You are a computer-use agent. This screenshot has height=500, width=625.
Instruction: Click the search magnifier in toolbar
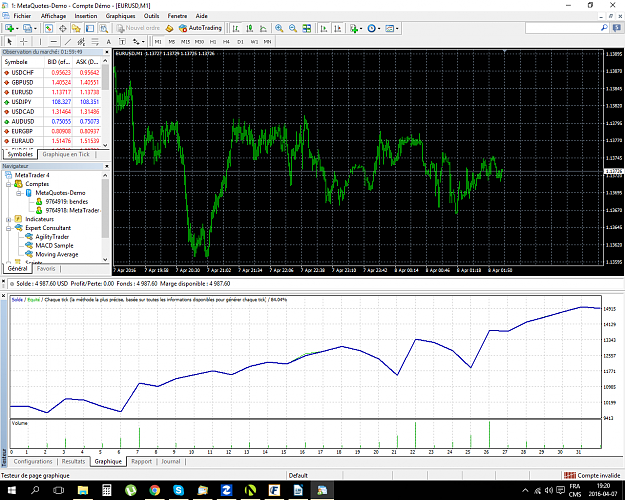pos(604,28)
